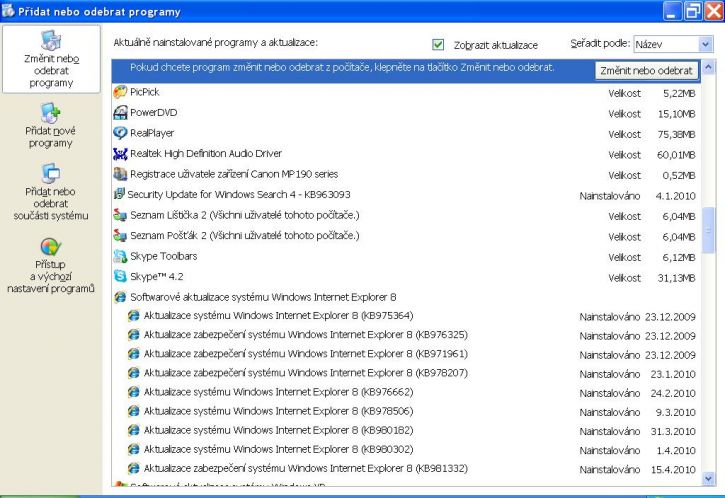Screen dimensions: 725x498
Task: Select Realtek High Definition Audio Driver
Action: (x=406, y=154)
